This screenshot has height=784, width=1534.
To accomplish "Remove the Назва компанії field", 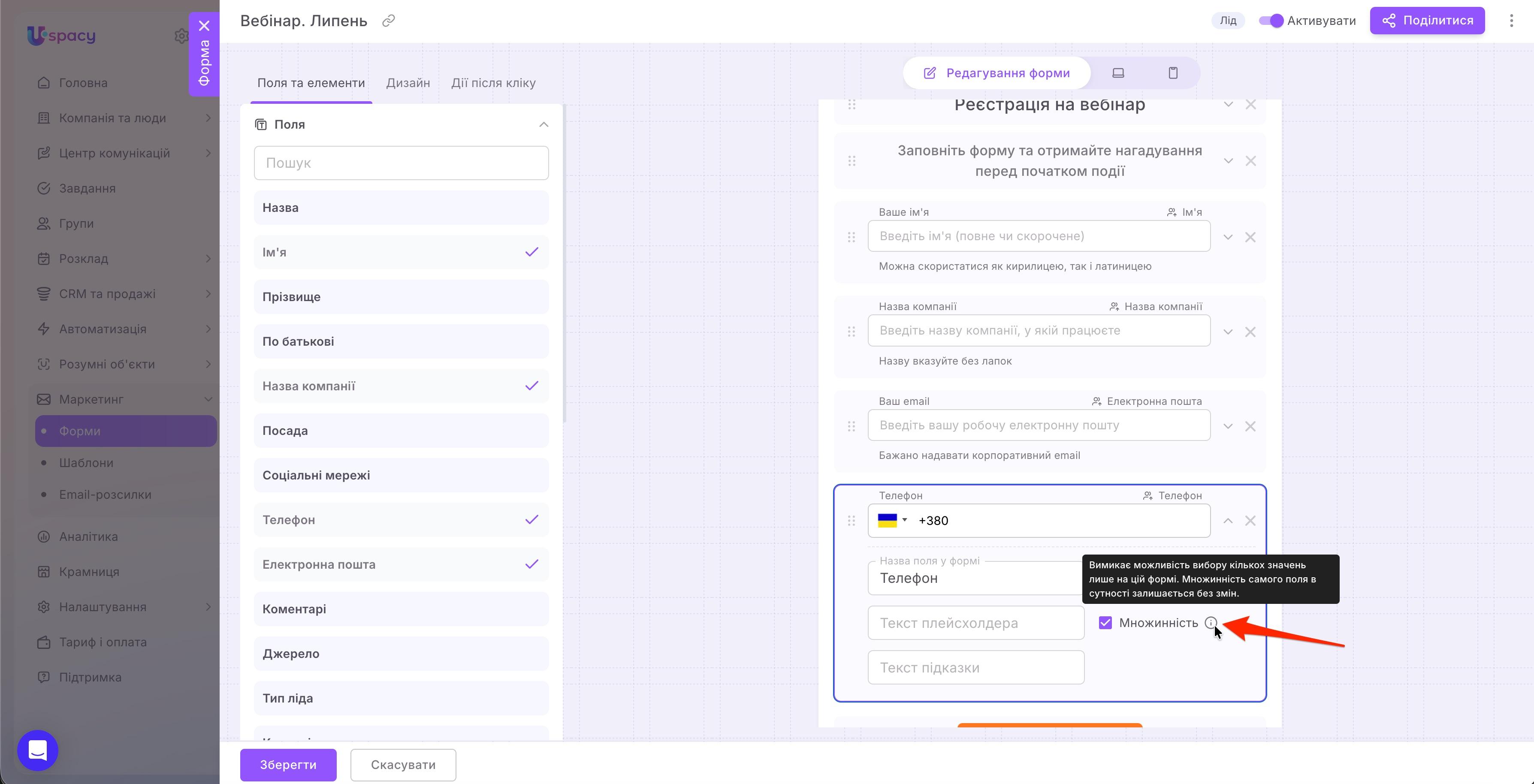I will tap(1250, 332).
